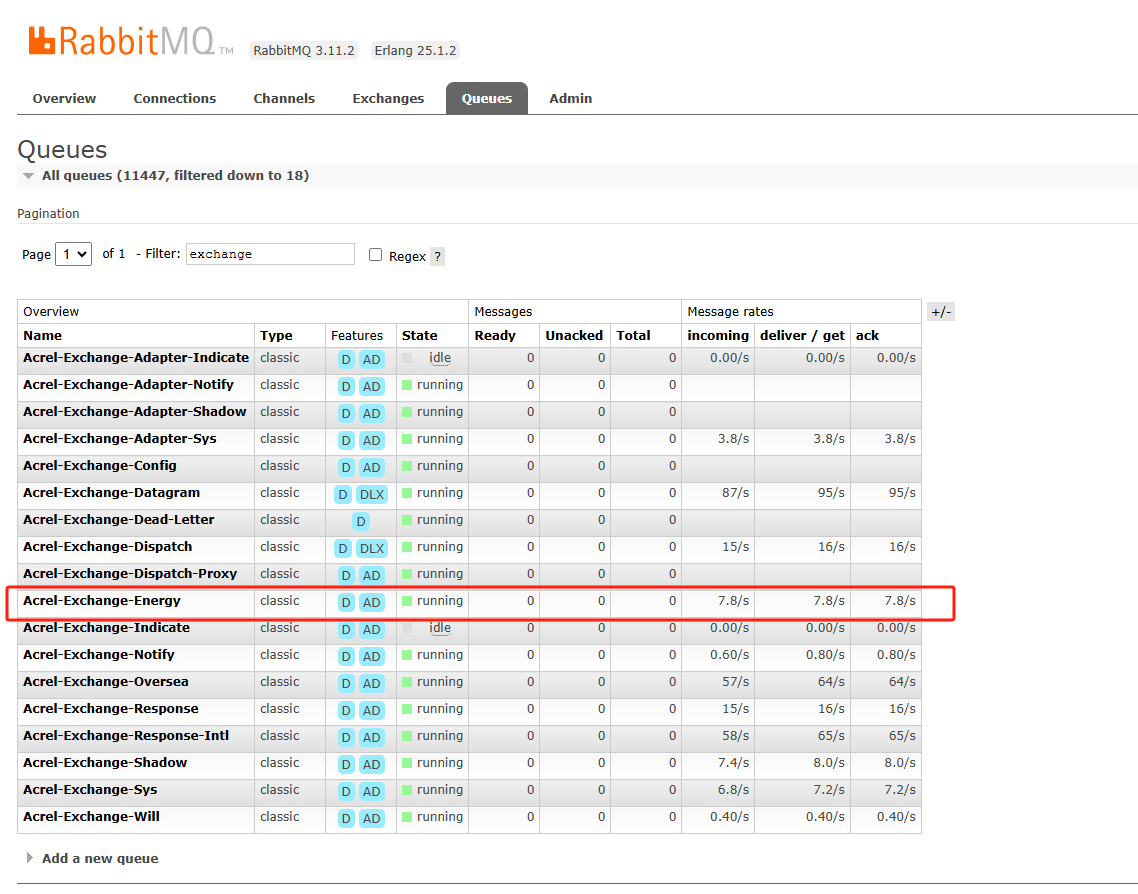This screenshot has width=1138, height=894.
Task: Open the Acrel-Exchange-Response-Intl queue link
Action: (x=126, y=736)
